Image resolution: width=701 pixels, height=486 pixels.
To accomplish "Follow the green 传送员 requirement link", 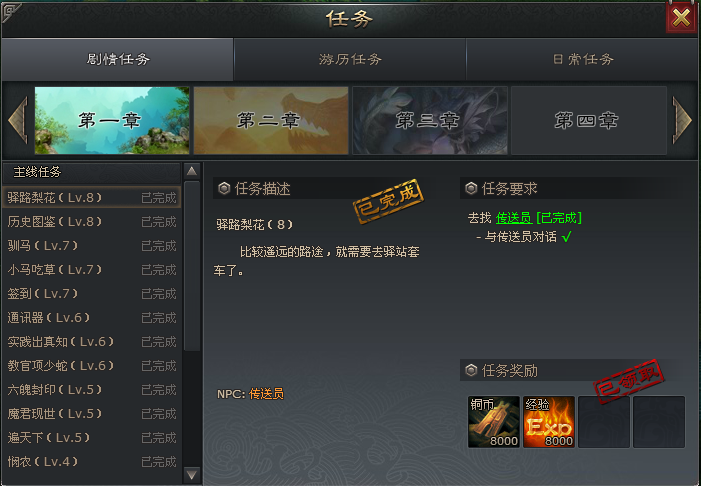I will [514, 218].
